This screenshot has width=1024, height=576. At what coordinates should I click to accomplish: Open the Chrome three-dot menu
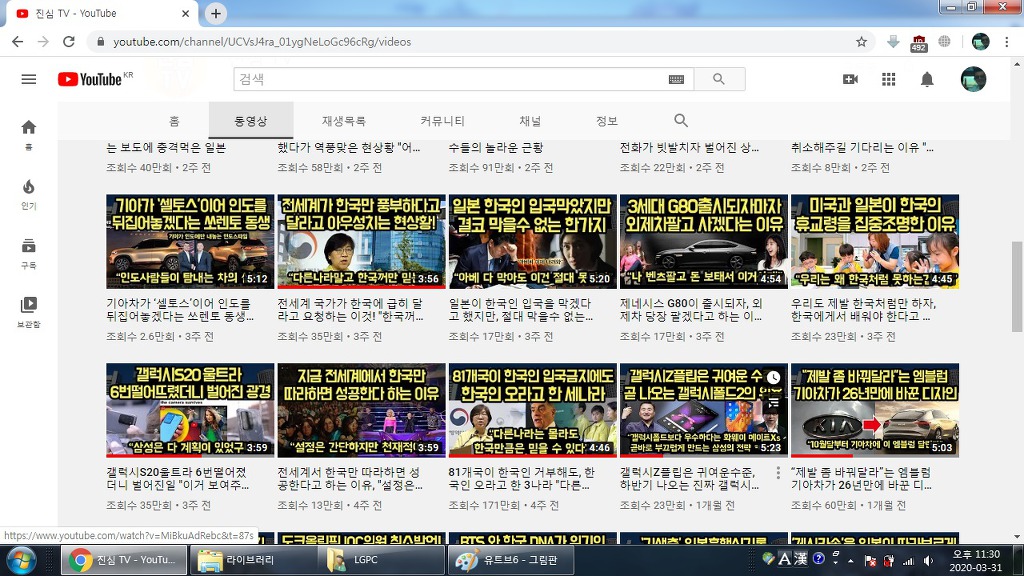coord(1007,42)
